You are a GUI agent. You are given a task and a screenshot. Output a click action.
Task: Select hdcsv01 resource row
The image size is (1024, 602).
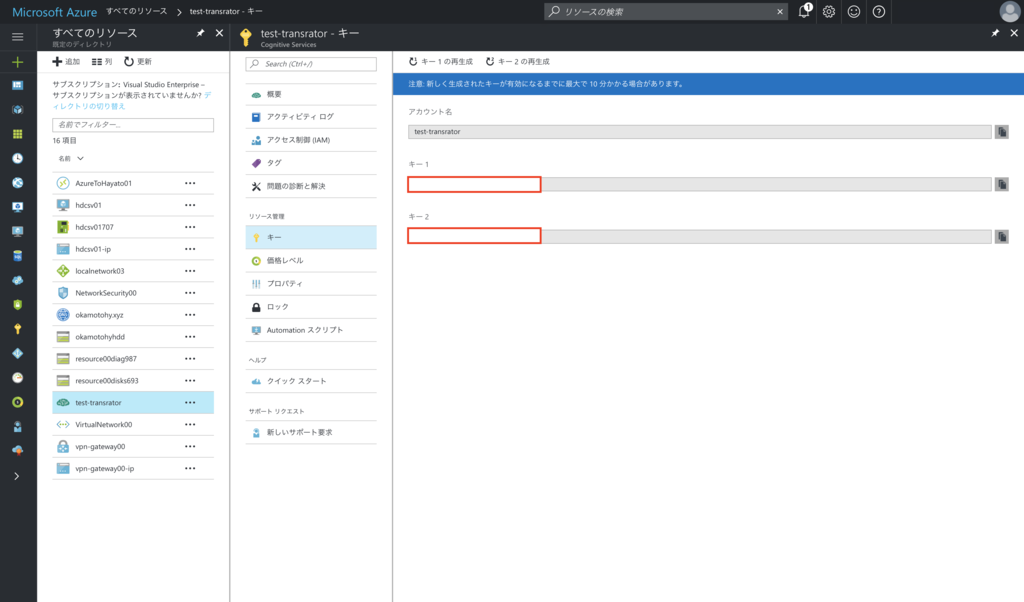coord(133,205)
